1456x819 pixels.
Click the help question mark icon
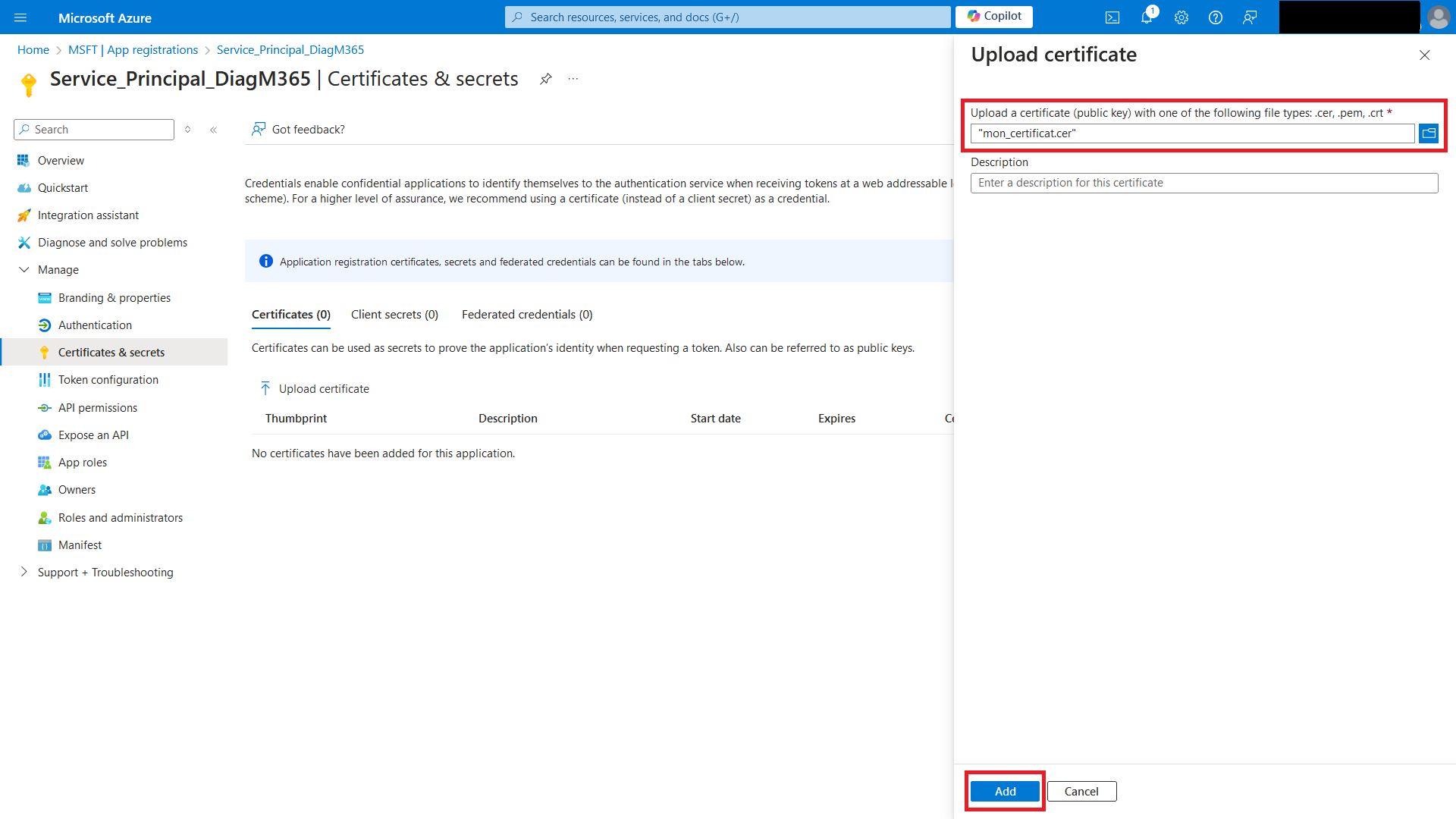coord(1216,17)
